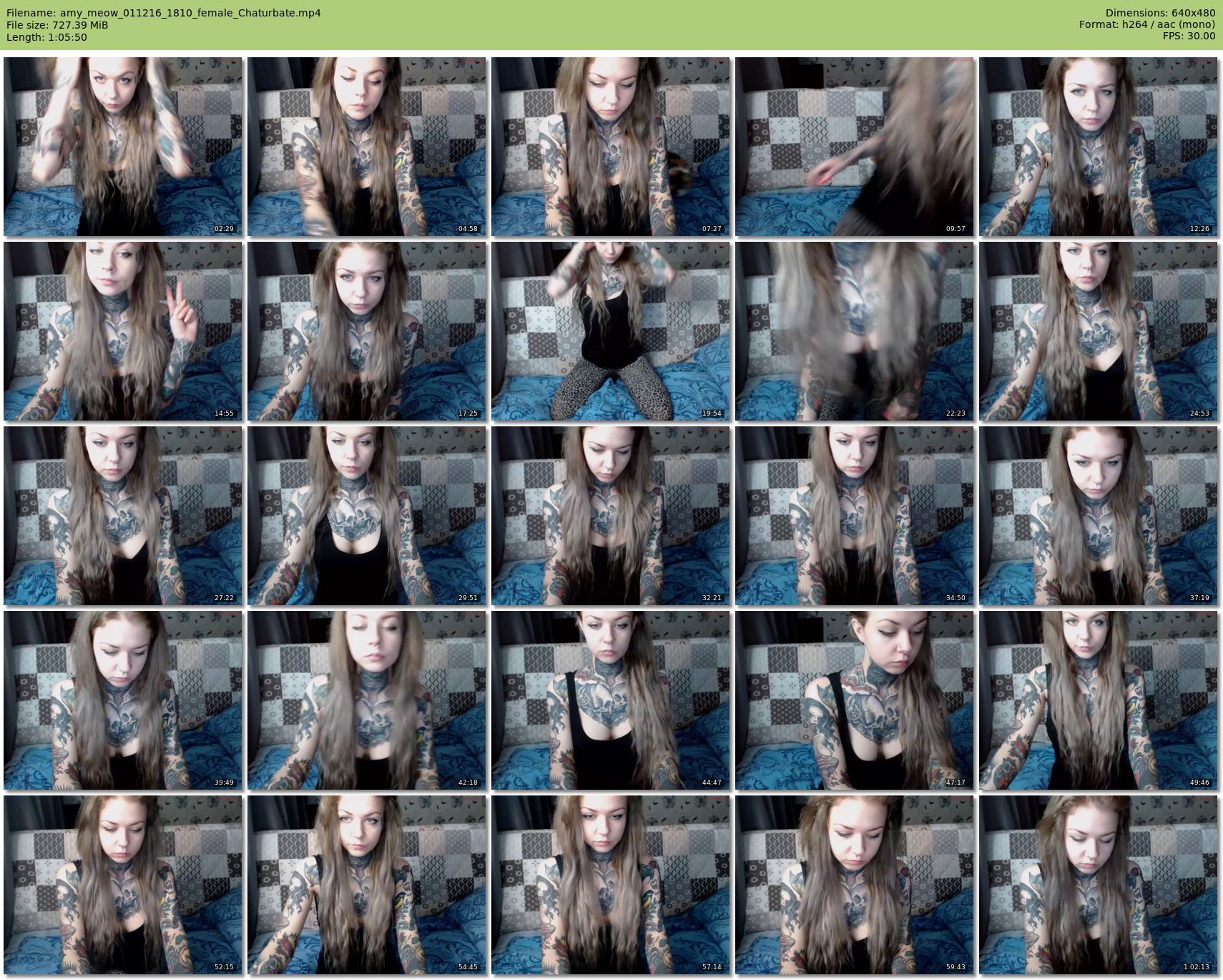Pick the preview frame marked 47:17

855,700
